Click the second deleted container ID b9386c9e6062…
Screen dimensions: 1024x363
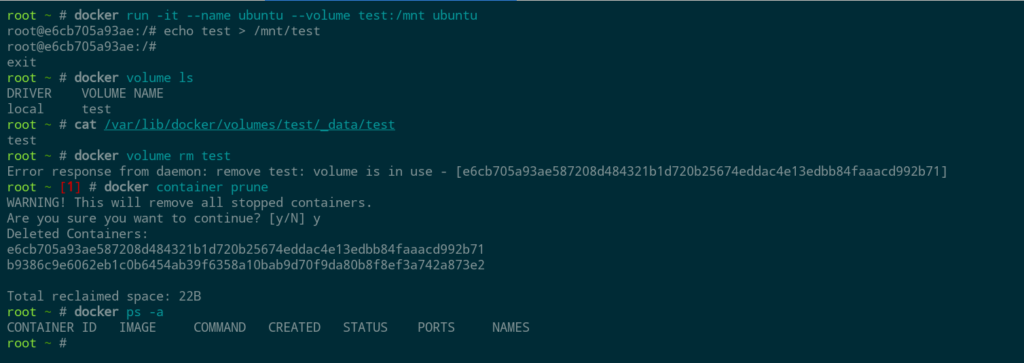[246, 265]
